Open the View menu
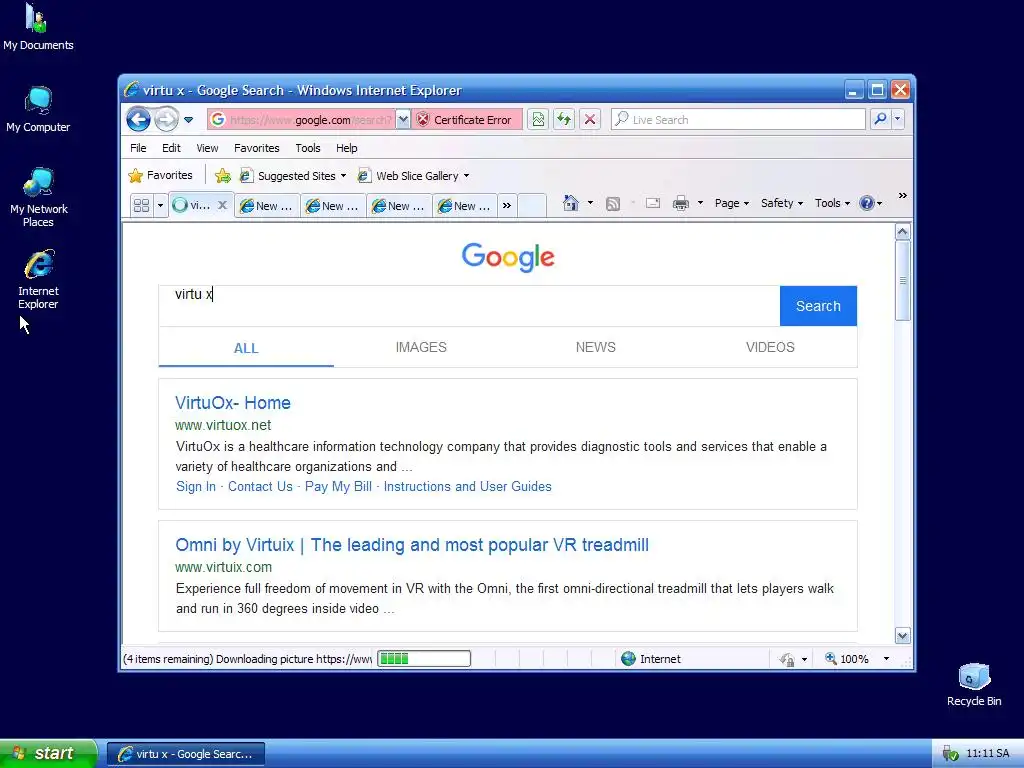This screenshot has height=768, width=1024. (x=207, y=148)
